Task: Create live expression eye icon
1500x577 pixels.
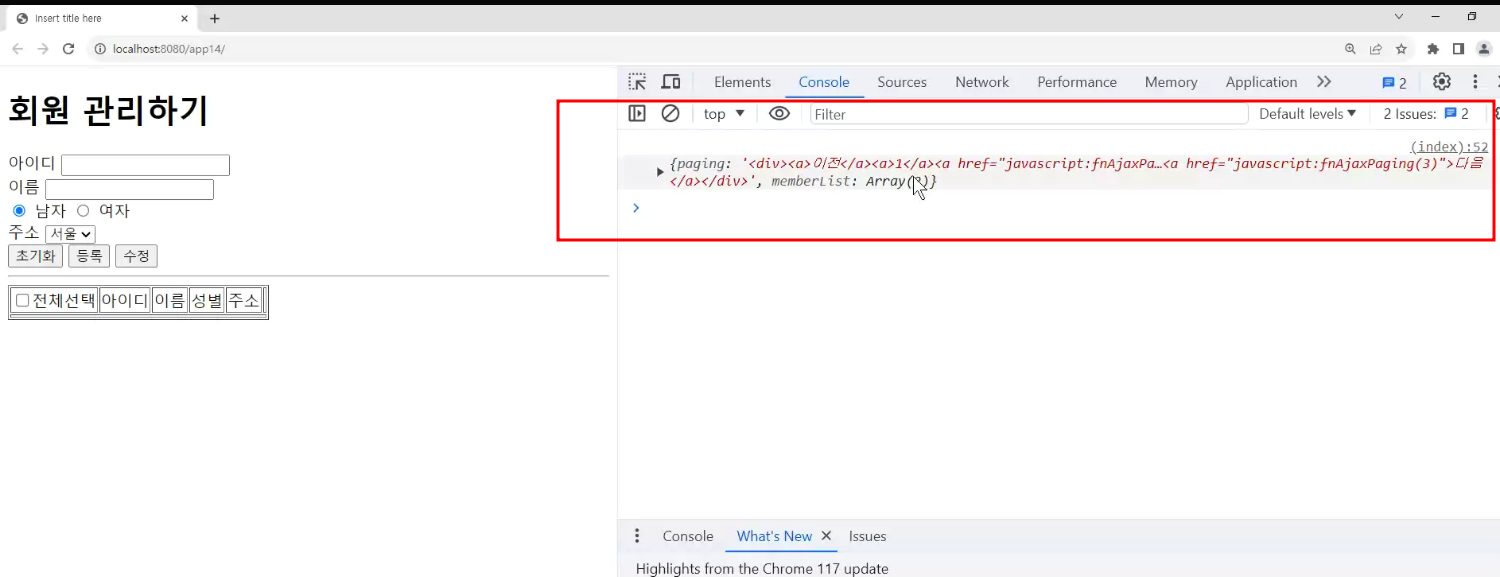Action: point(779,114)
